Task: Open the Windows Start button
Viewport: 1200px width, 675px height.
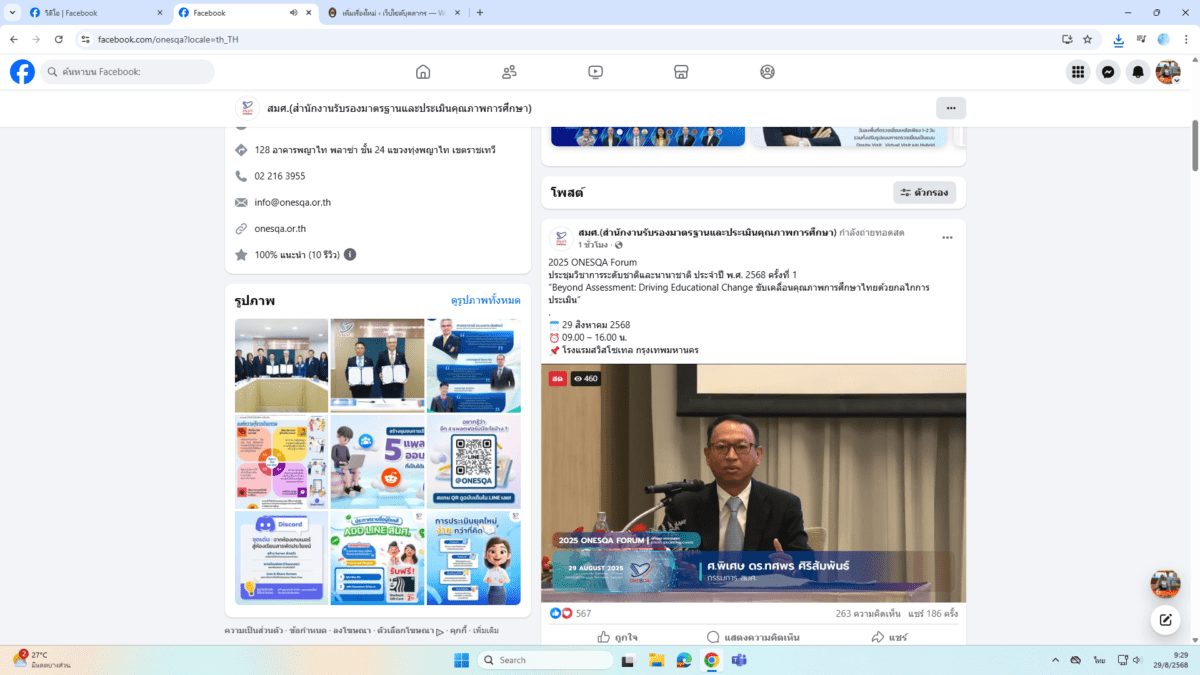Action: coord(461,660)
